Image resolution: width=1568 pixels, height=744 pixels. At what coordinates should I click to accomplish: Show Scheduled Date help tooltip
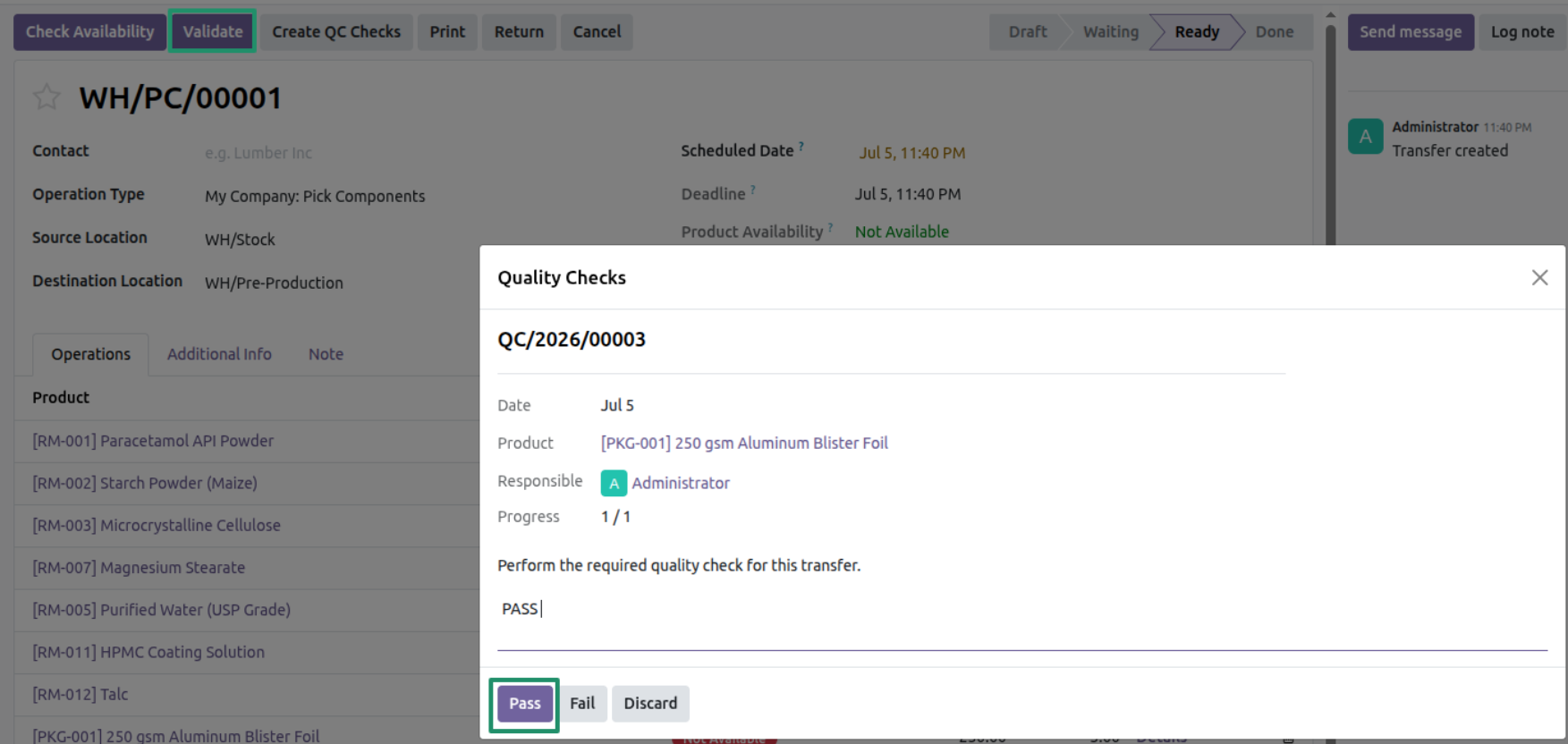coord(801,146)
